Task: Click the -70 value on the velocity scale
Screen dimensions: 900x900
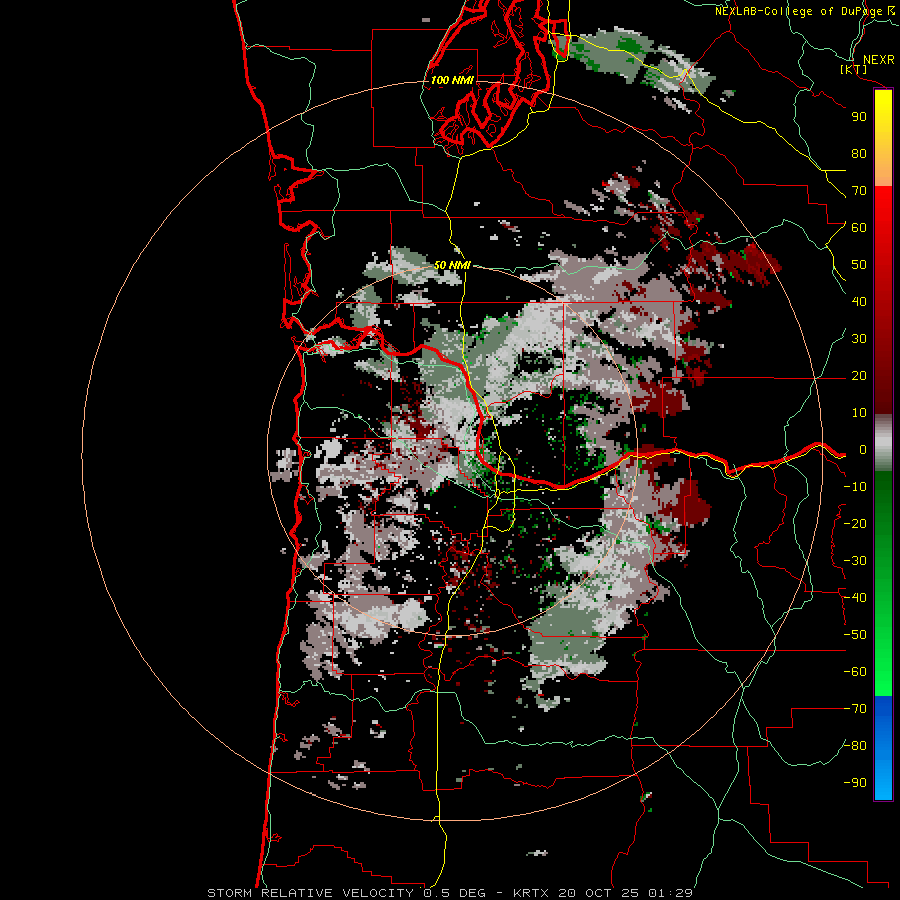Action: (855, 709)
